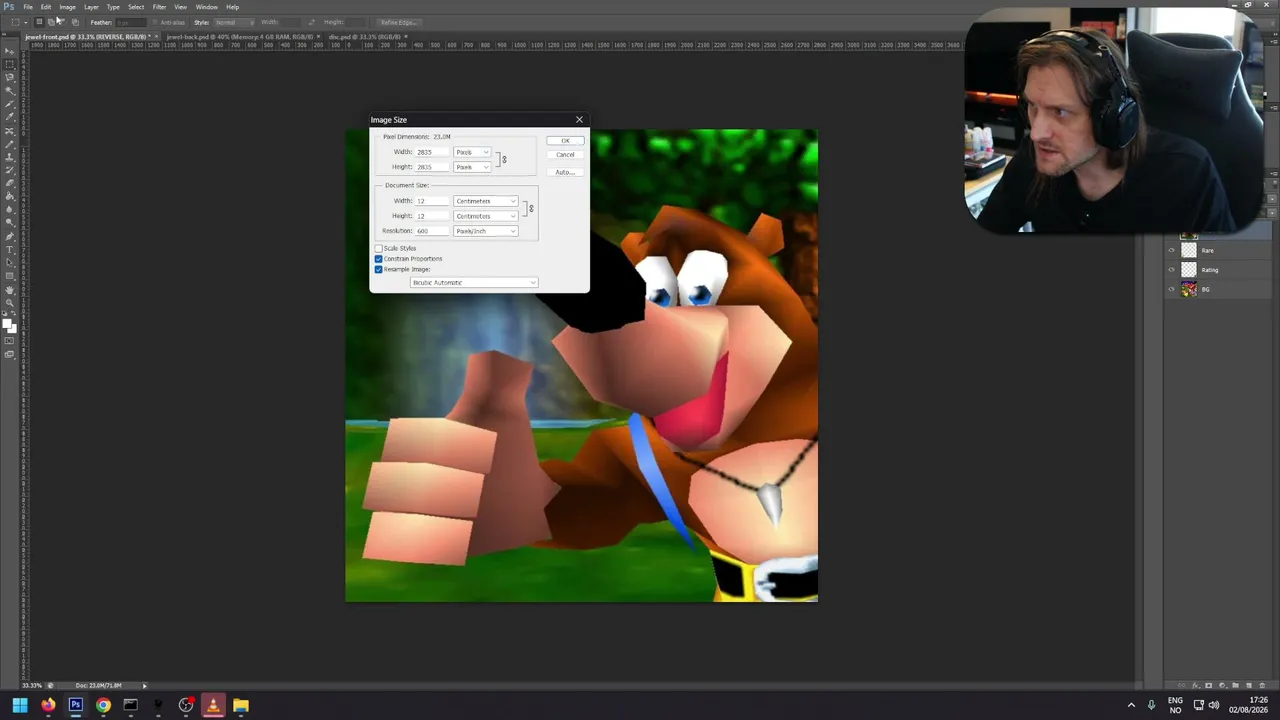
Task: Select the Crop tool
Action: coord(10,104)
